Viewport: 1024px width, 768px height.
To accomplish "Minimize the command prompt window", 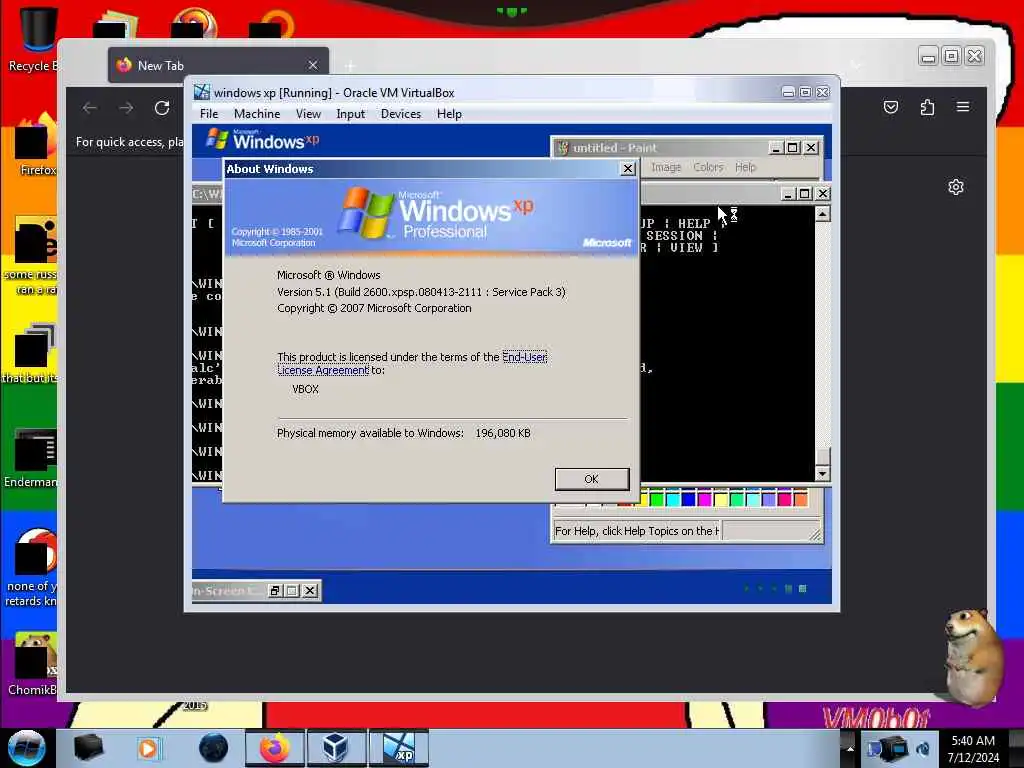I will pyautogui.click(x=788, y=194).
